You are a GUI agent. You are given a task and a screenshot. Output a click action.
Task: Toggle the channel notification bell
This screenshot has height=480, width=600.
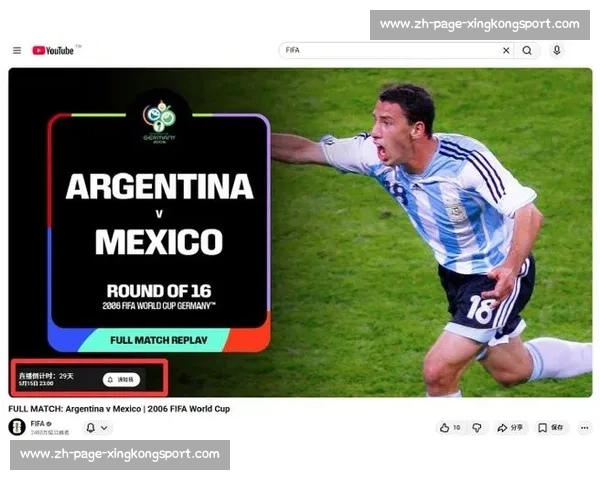(x=91, y=428)
